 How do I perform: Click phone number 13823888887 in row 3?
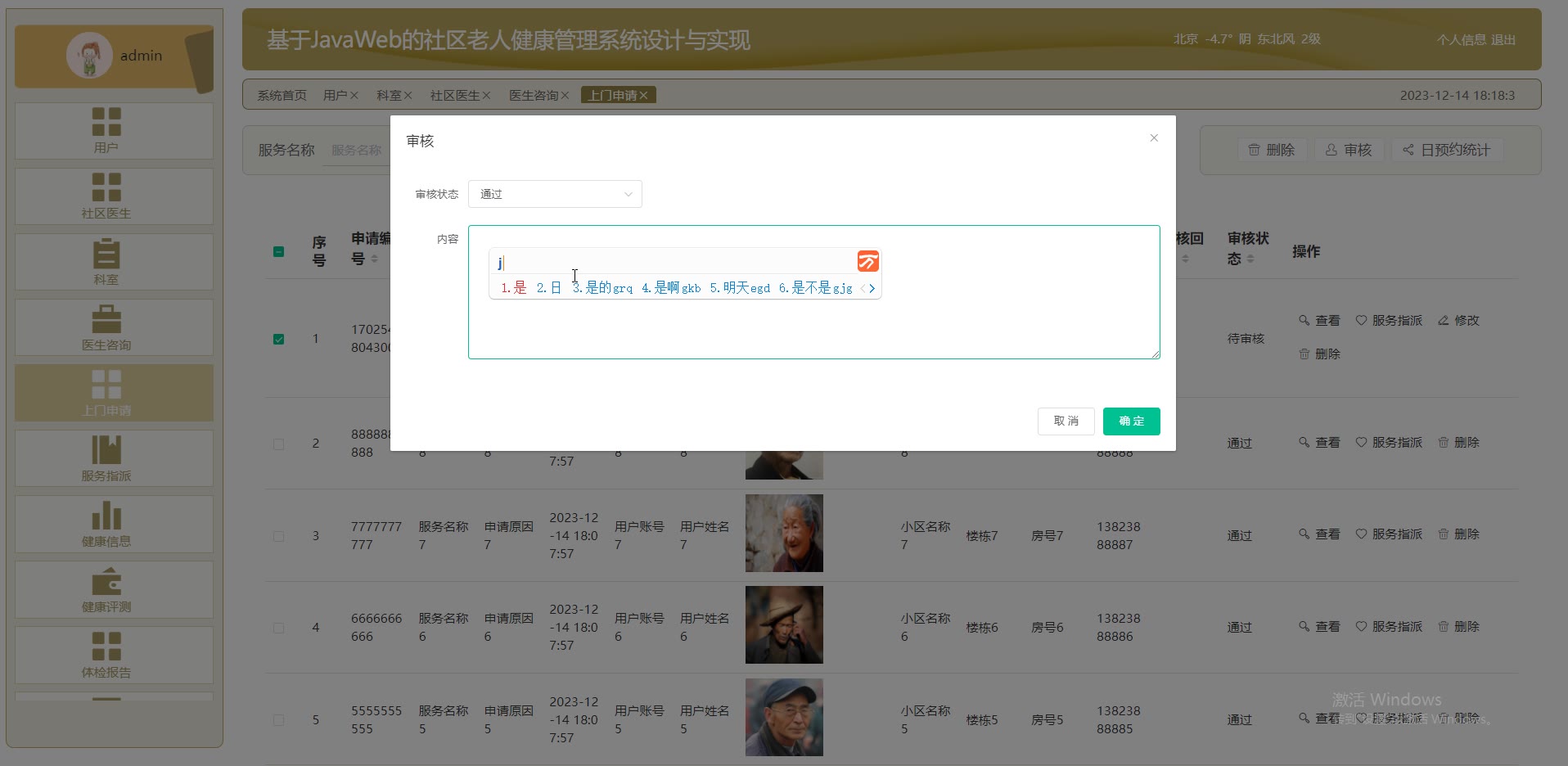point(1119,536)
